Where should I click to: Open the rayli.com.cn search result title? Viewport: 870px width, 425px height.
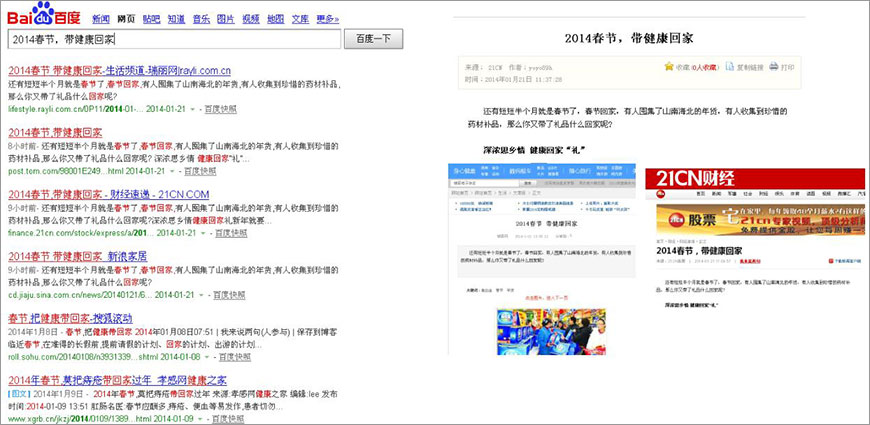point(120,71)
